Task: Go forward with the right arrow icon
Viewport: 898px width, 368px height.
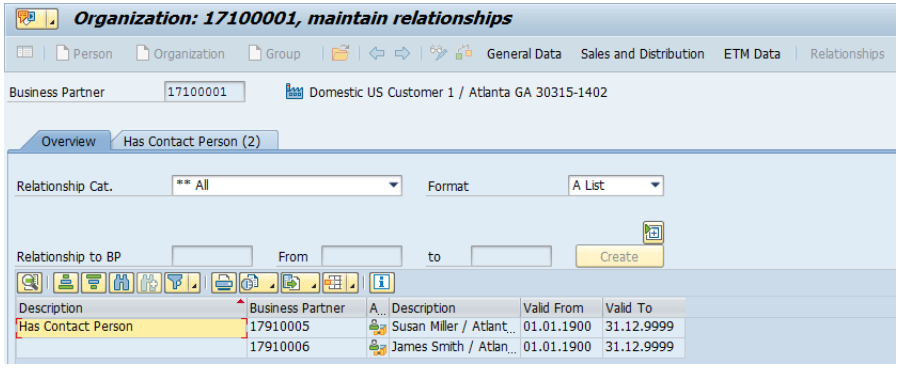Action: point(403,53)
